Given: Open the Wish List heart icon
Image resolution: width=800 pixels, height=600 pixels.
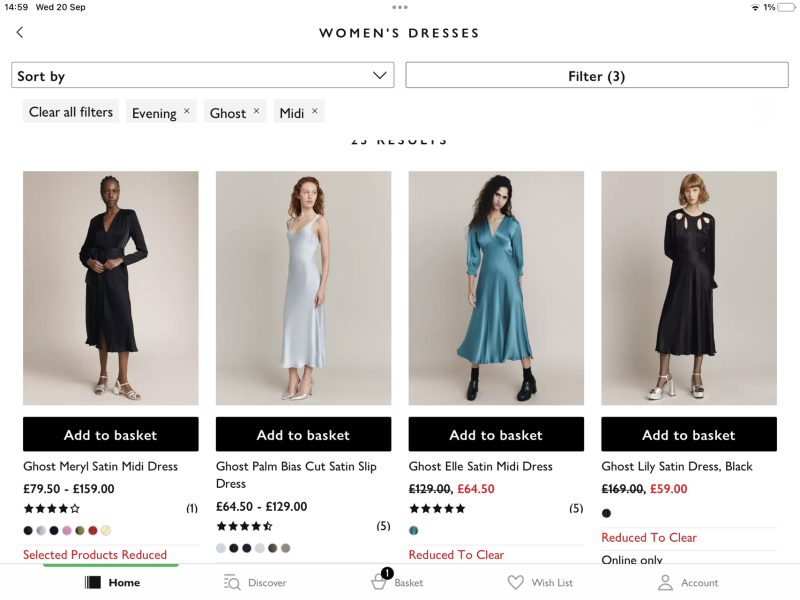Looking at the screenshot, I should pyautogui.click(x=516, y=582).
